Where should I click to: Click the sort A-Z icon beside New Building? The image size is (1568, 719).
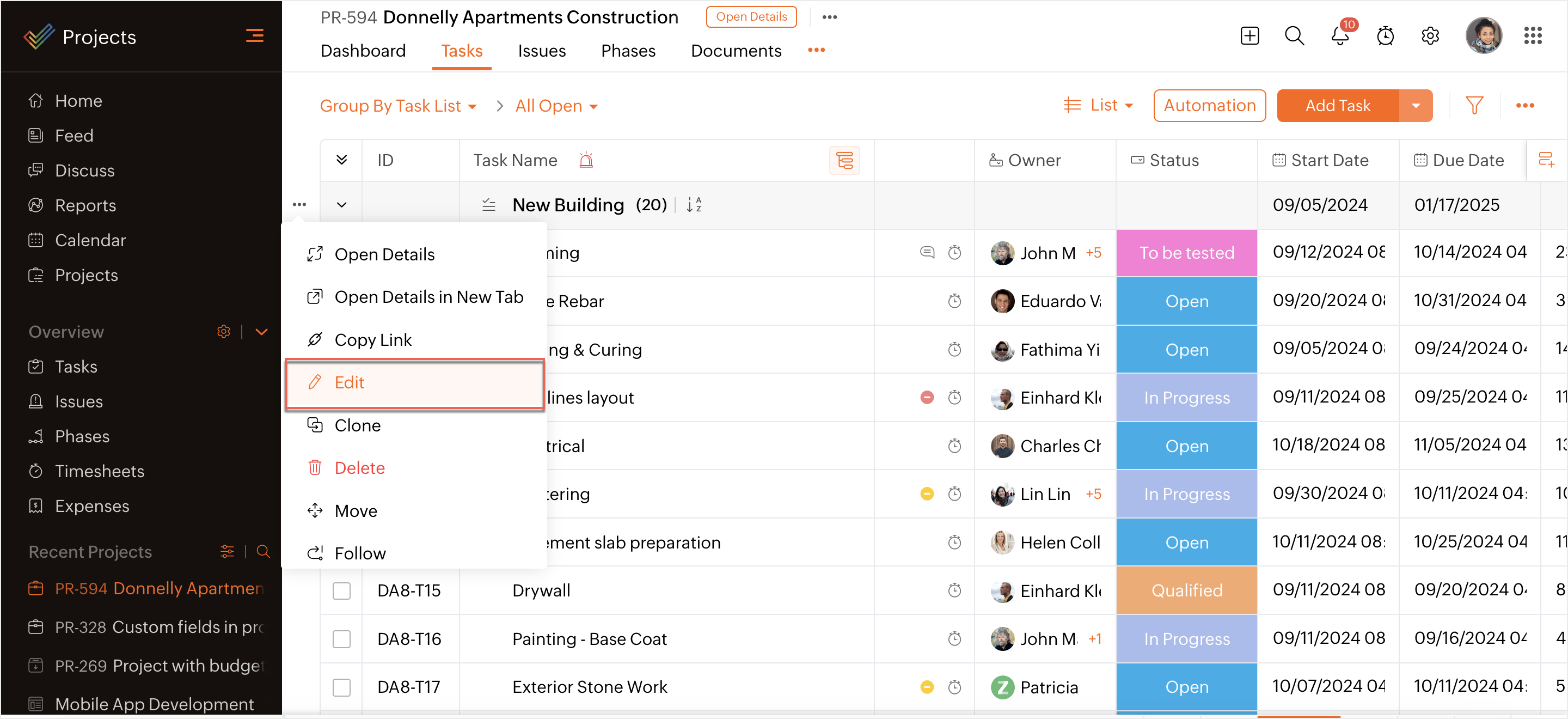(x=693, y=205)
